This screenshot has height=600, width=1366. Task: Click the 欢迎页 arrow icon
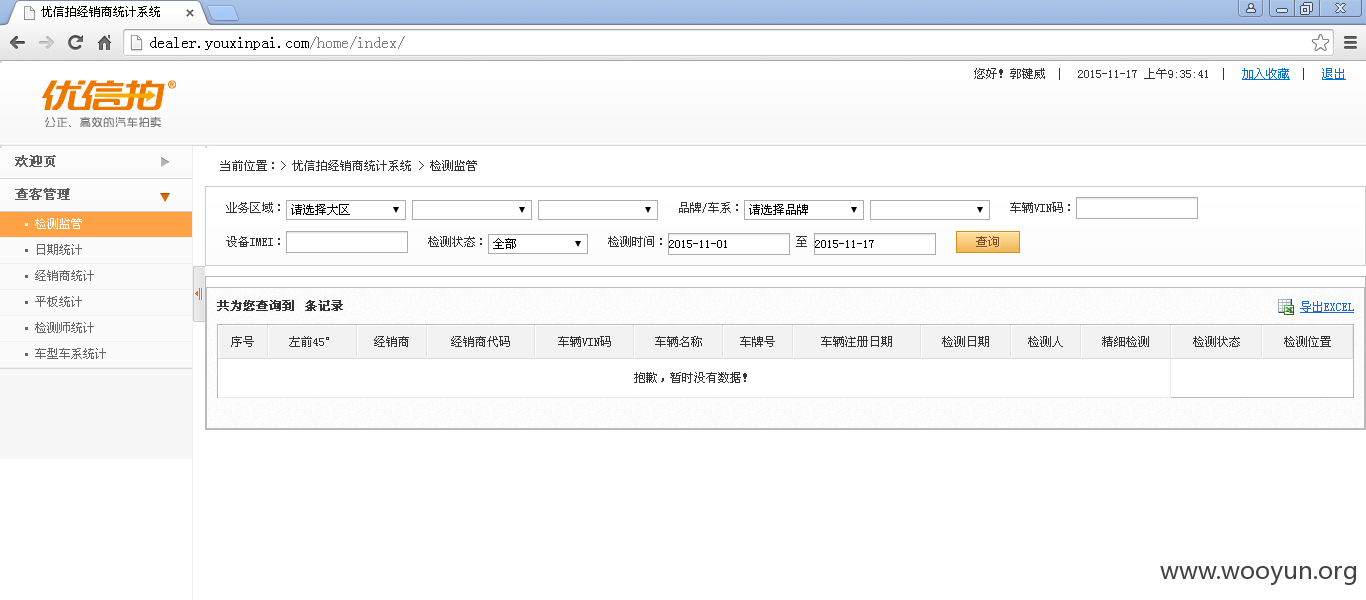pos(165,161)
